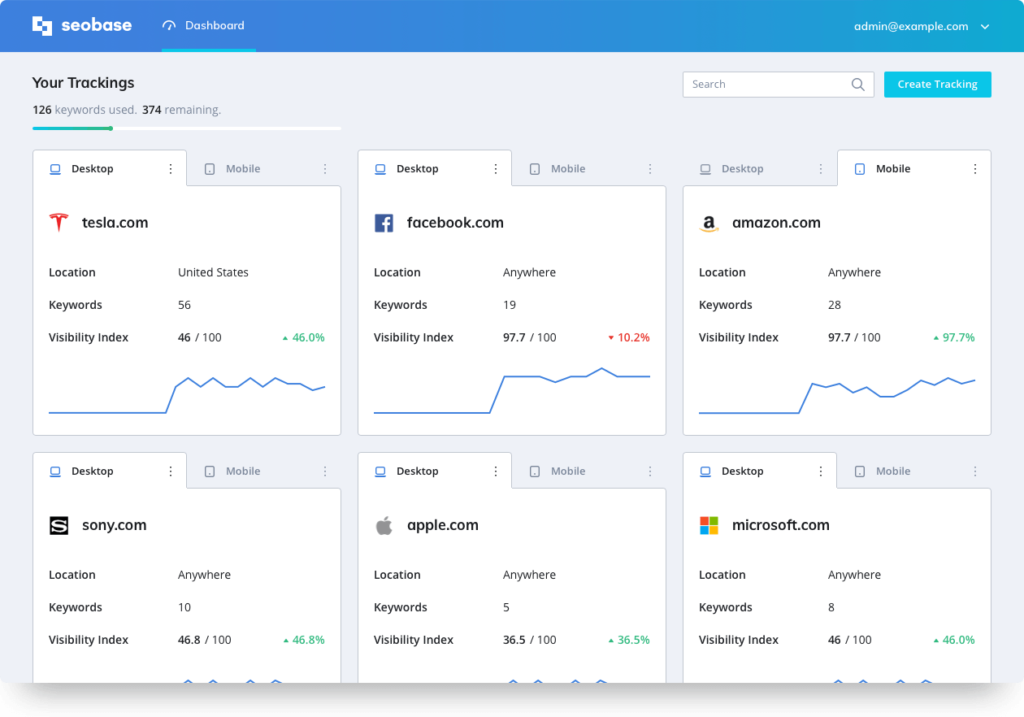Open the amazon.com tracking title
Image resolution: width=1024 pixels, height=717 pixels.
776,223
